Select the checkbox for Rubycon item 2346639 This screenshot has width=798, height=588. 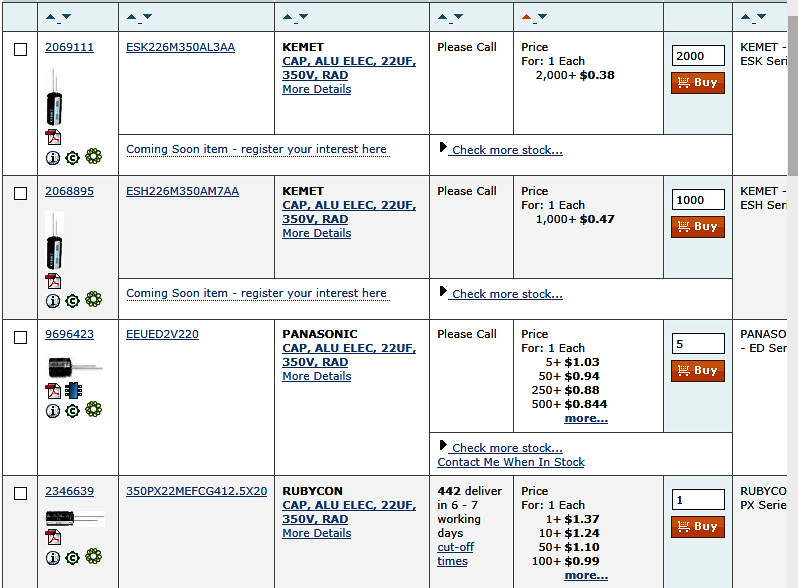pyautogui.click(x=20, y=493)
